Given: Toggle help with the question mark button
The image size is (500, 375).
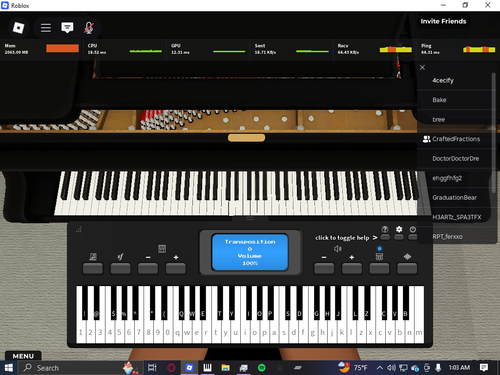Looking at the screenshot, I should click(385, 237).
